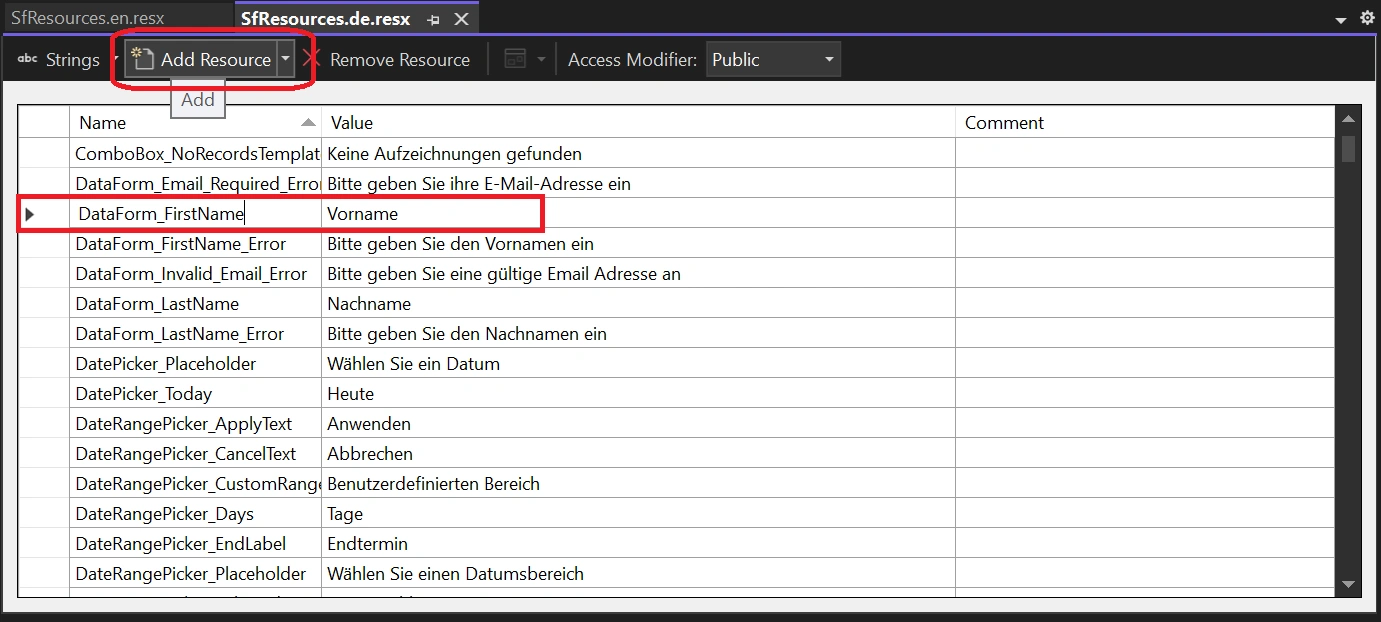Select the Endtermin value cell
This screenshot has height=622, width=1381.
(x=638, y=544)
